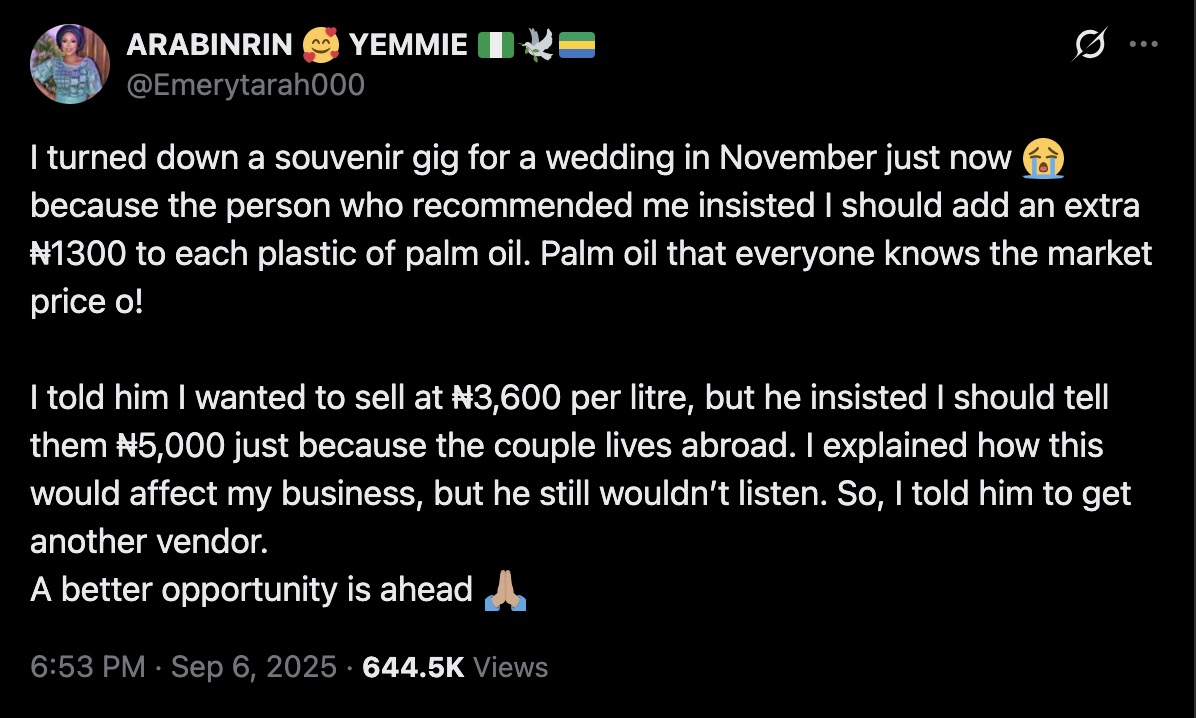Click "A better opportunity is ahead" text
The height and width of the screenshot is (718, 1196).
point(251,590)
